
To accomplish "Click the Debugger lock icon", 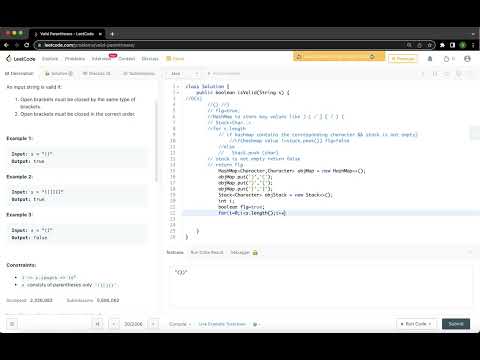I will point(255,252).
